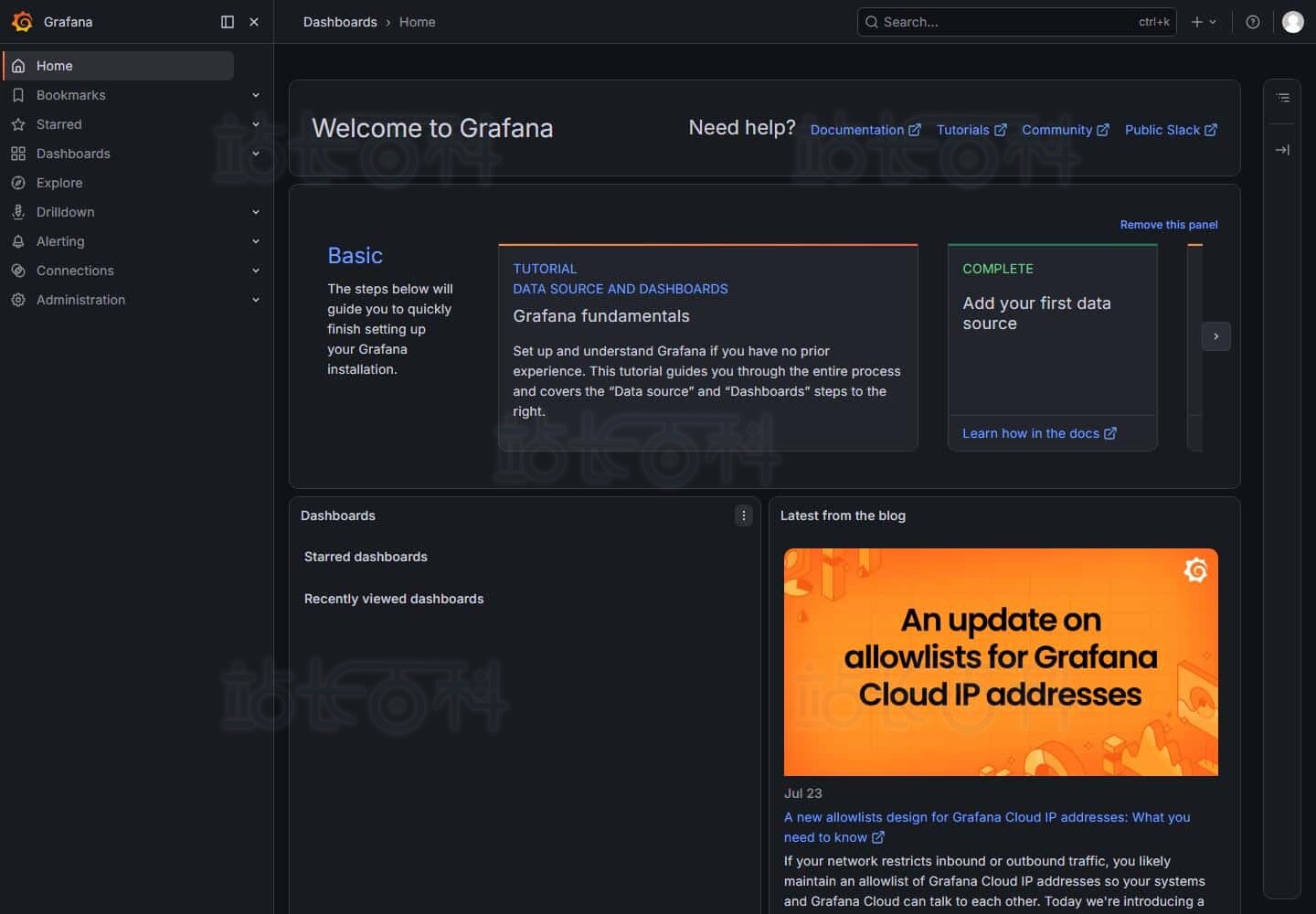
Task: Click the Home house icon
Action: pos(18,66)
